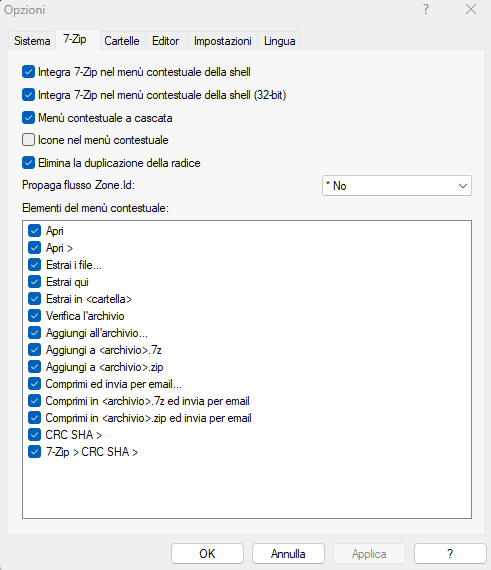The width and height of the screenshot is (491, 570).
Task: Toggle the '7-Zip > CRC SHA >' checkbox
Action: pyautogui.click(x=35, y=452)
